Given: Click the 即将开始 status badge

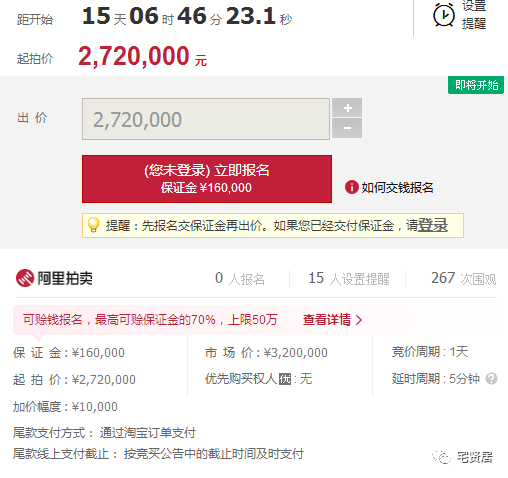Looking at the screenshot, I should coord(476,85).
